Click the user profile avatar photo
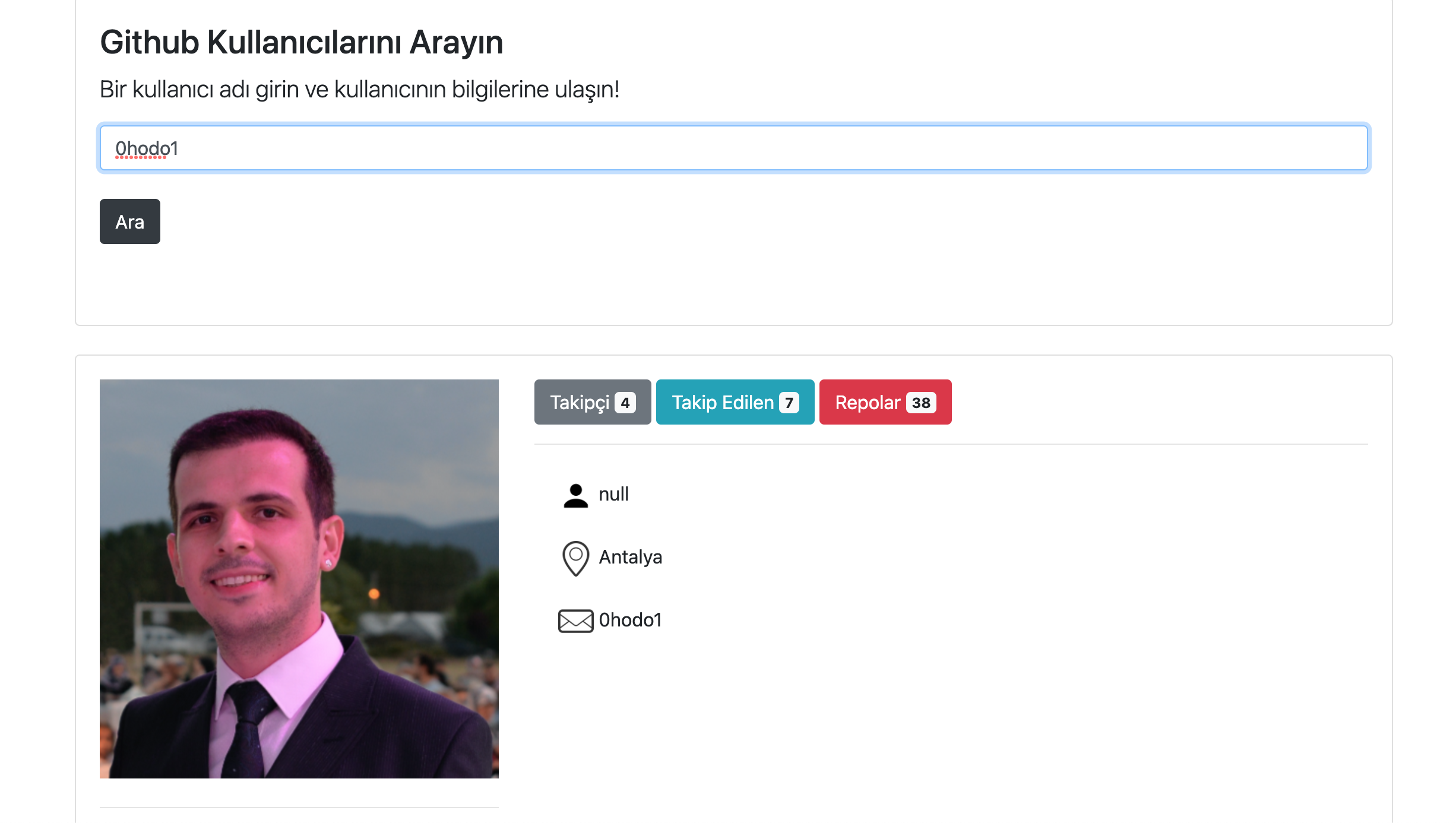The height and width of the screenshot is (823, 1456). coord(299,579)
